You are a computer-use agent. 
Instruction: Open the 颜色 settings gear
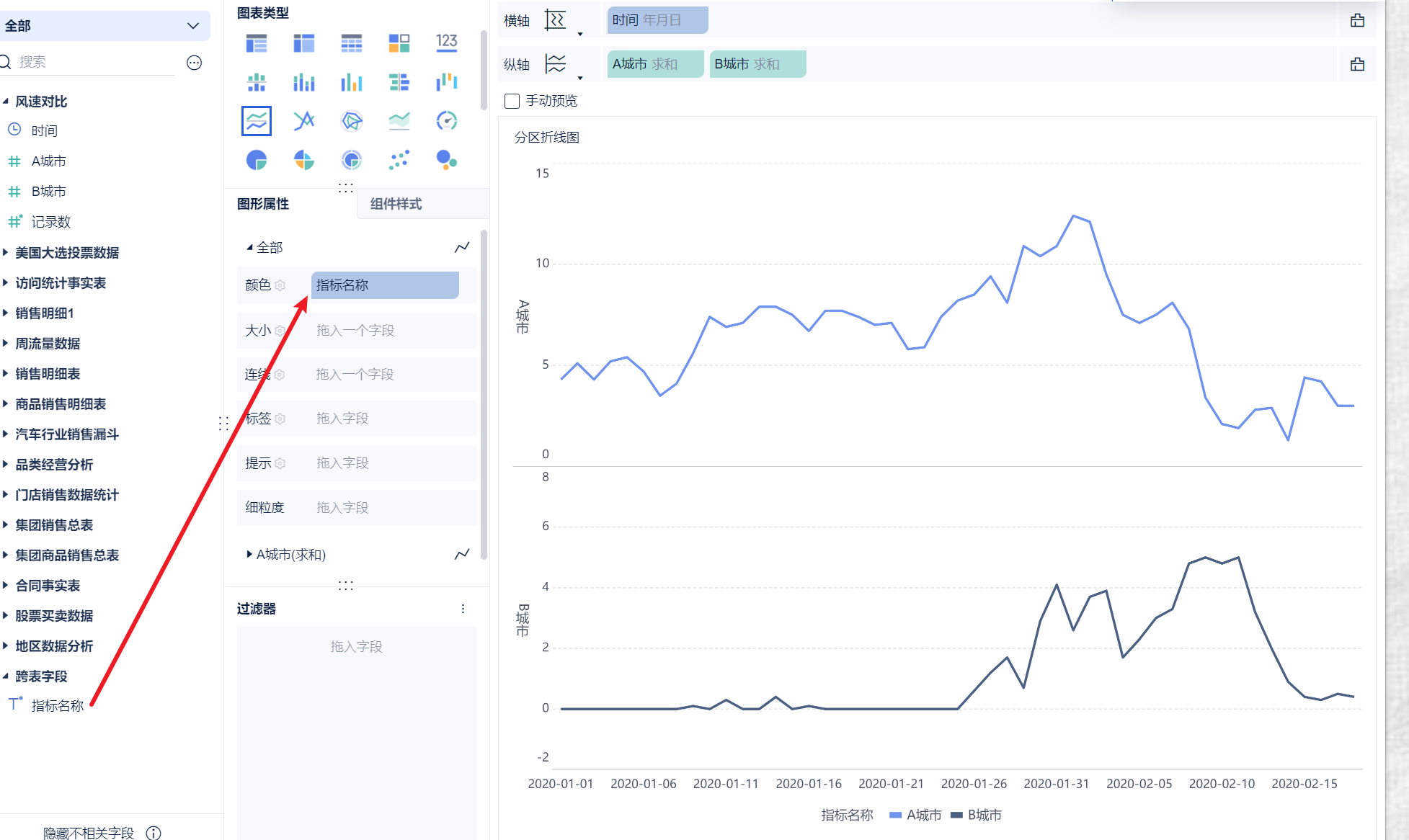tap(280, 285)
